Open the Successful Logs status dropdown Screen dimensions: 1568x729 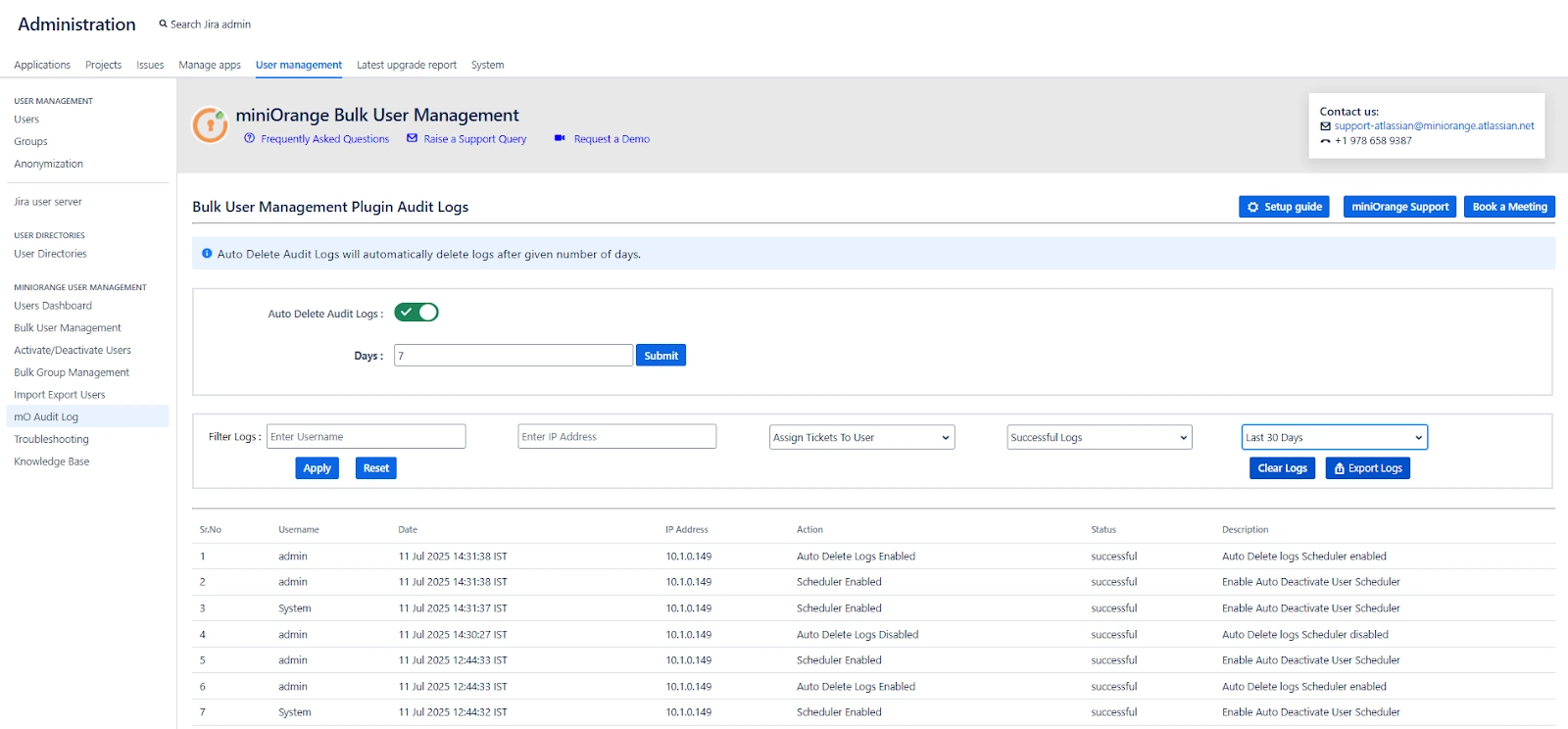point(1099,437)
